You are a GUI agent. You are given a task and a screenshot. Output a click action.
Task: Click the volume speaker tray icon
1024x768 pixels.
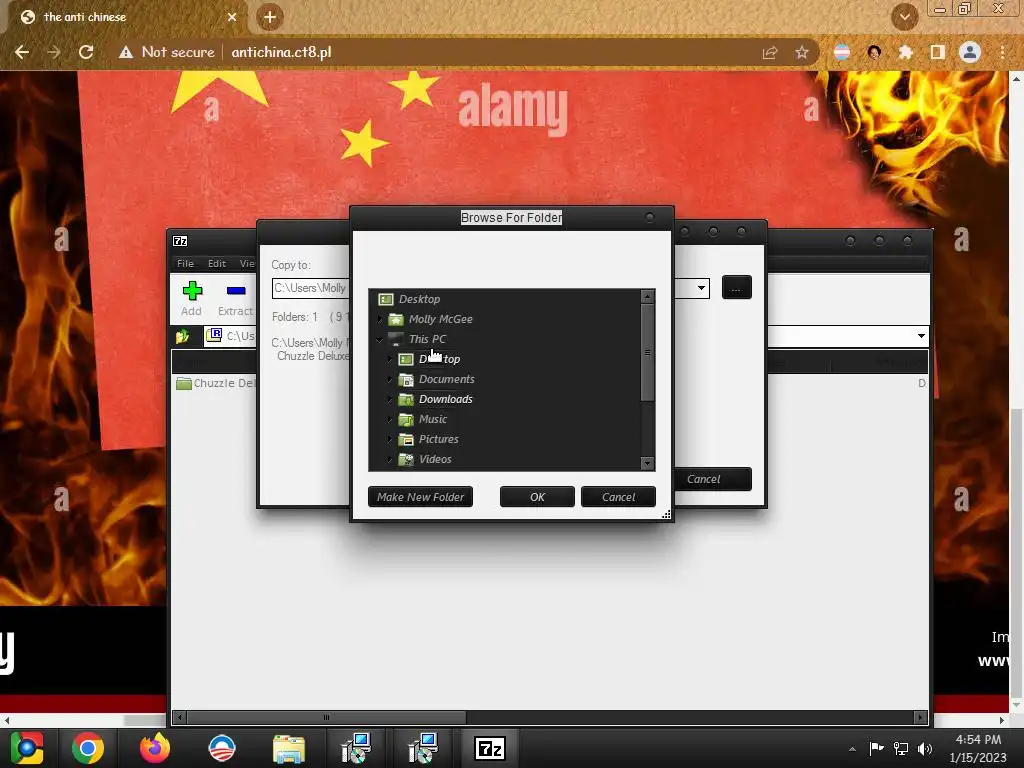pos(925,748)
